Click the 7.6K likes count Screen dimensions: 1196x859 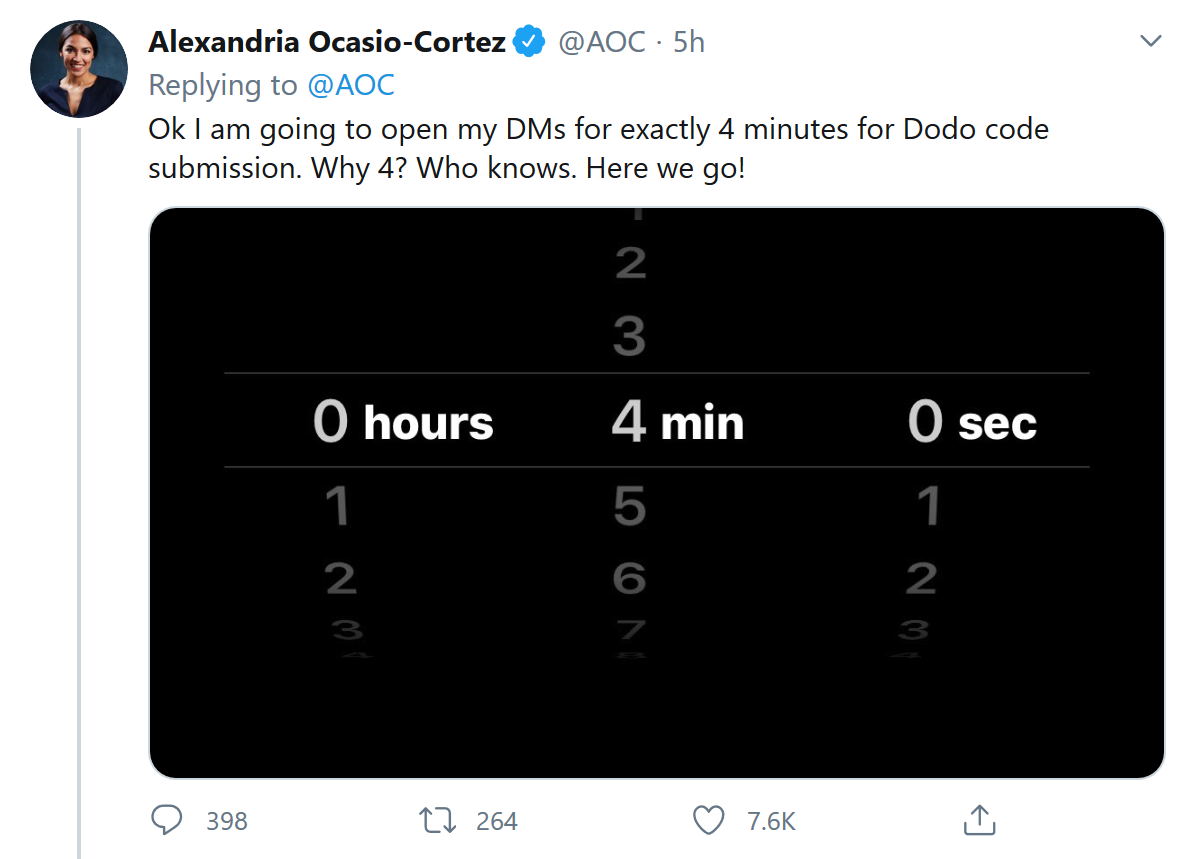click(x=770, y=821)
